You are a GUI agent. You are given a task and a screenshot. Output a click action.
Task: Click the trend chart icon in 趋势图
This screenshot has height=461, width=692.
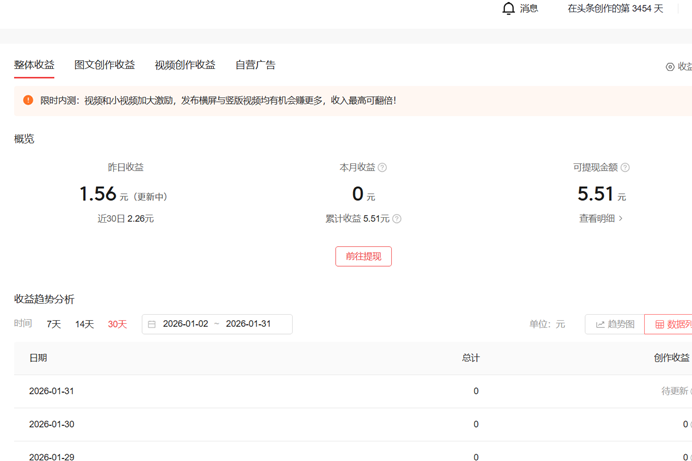(600, 324)
